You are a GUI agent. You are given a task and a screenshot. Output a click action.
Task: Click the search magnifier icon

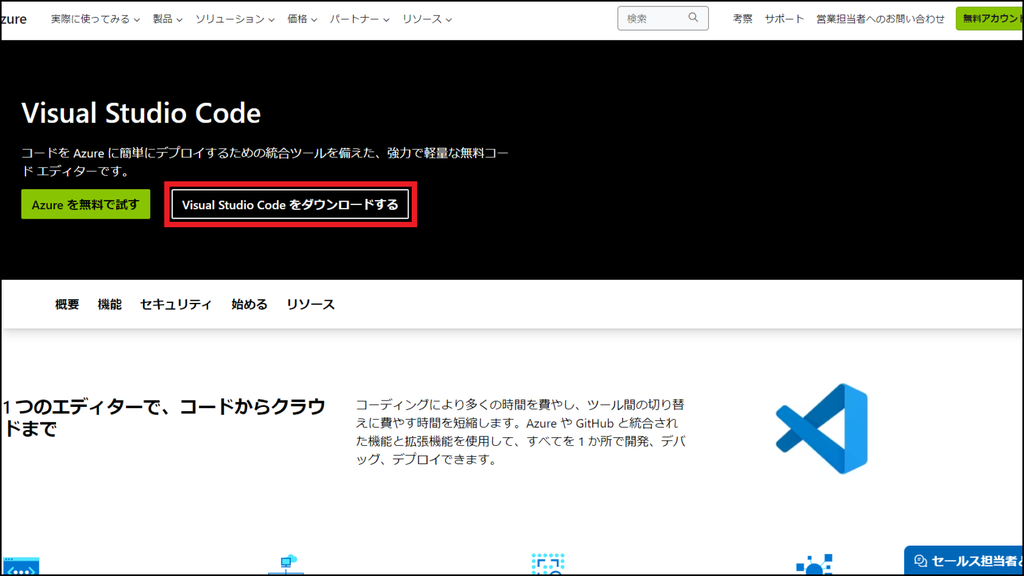[x=694, y=17]
